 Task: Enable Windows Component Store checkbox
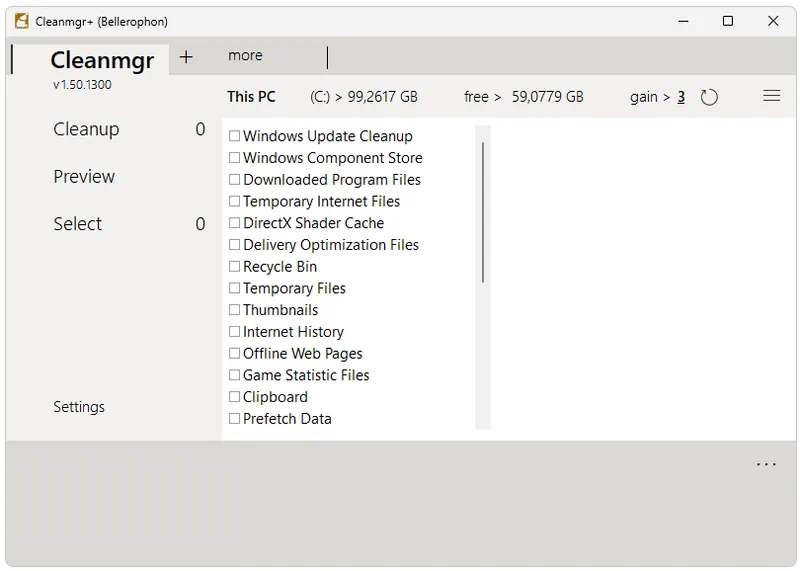pos(234,158)
